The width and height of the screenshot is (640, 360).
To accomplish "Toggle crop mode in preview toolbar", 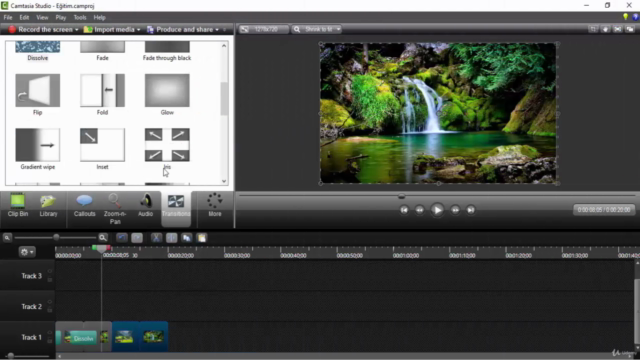I will [x=593, y=29].
